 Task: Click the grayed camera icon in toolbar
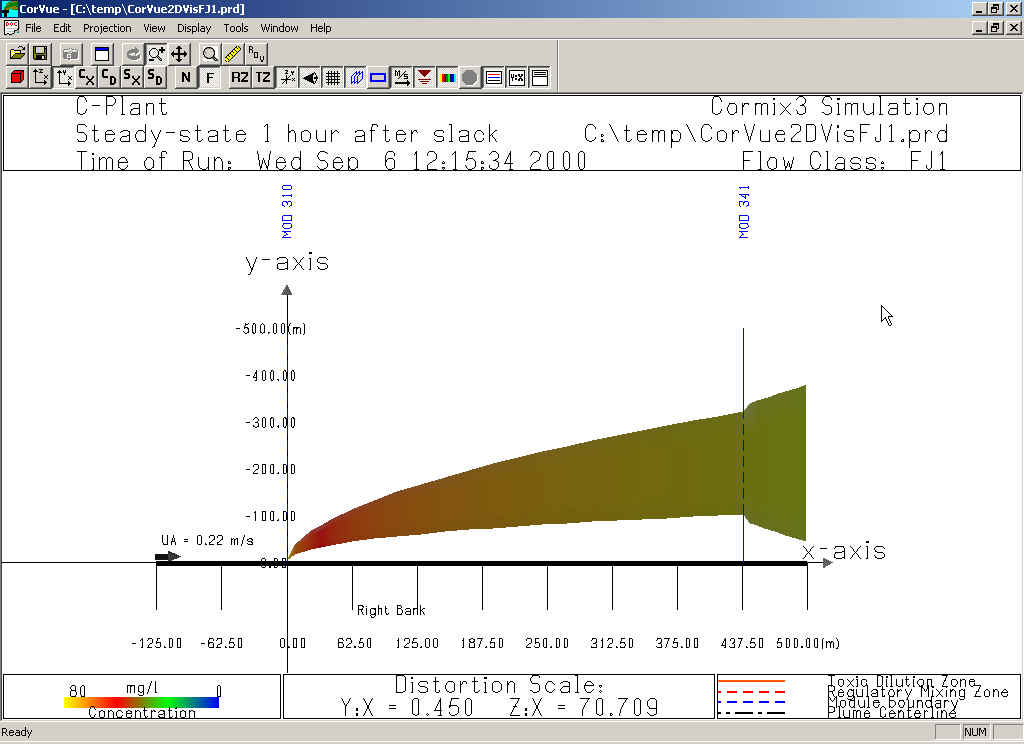[71, 54]
